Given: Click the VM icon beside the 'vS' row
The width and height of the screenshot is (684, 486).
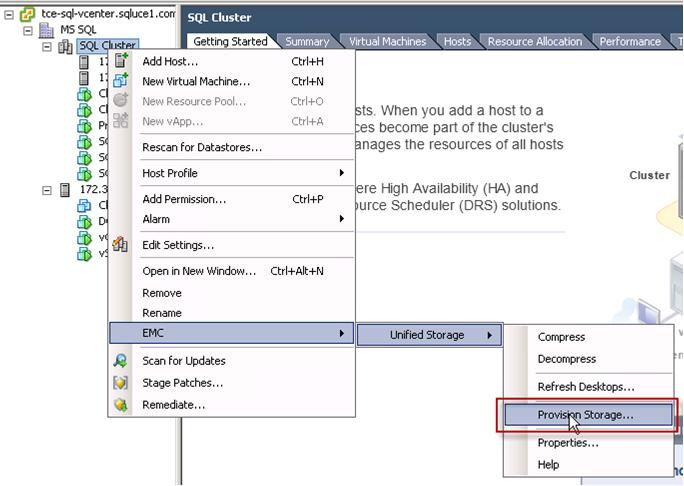Looking at the screenshot, I should point(84,254).
